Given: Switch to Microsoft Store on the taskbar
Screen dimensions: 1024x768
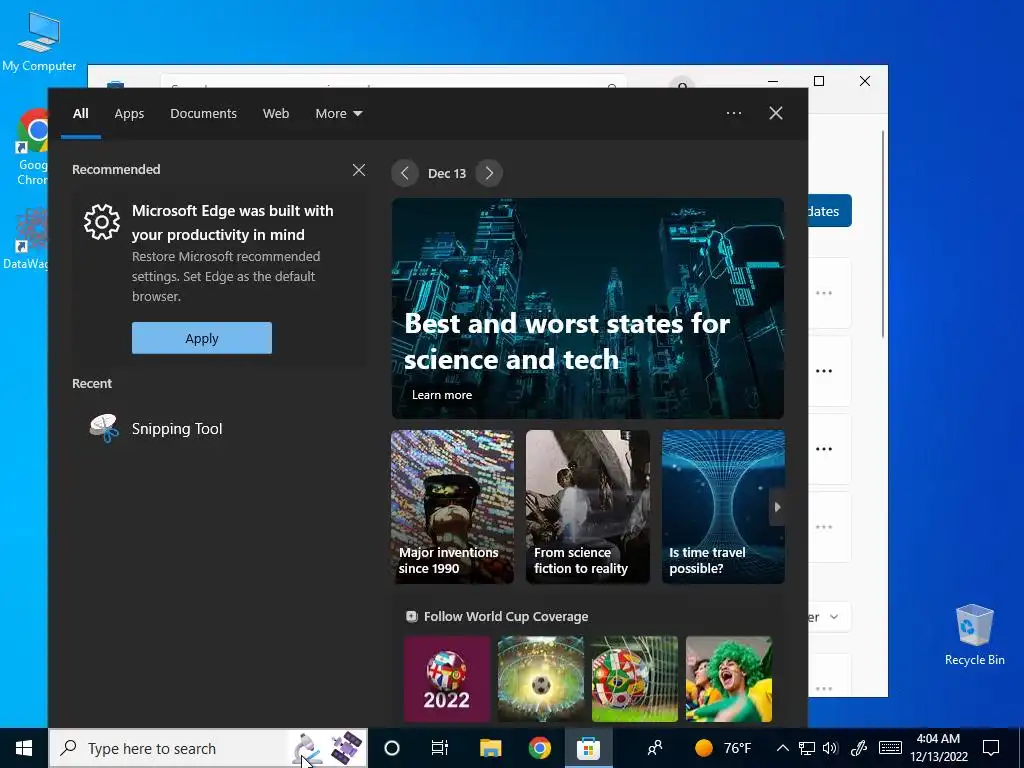Looking at the screenshot, I should (588, 748).
